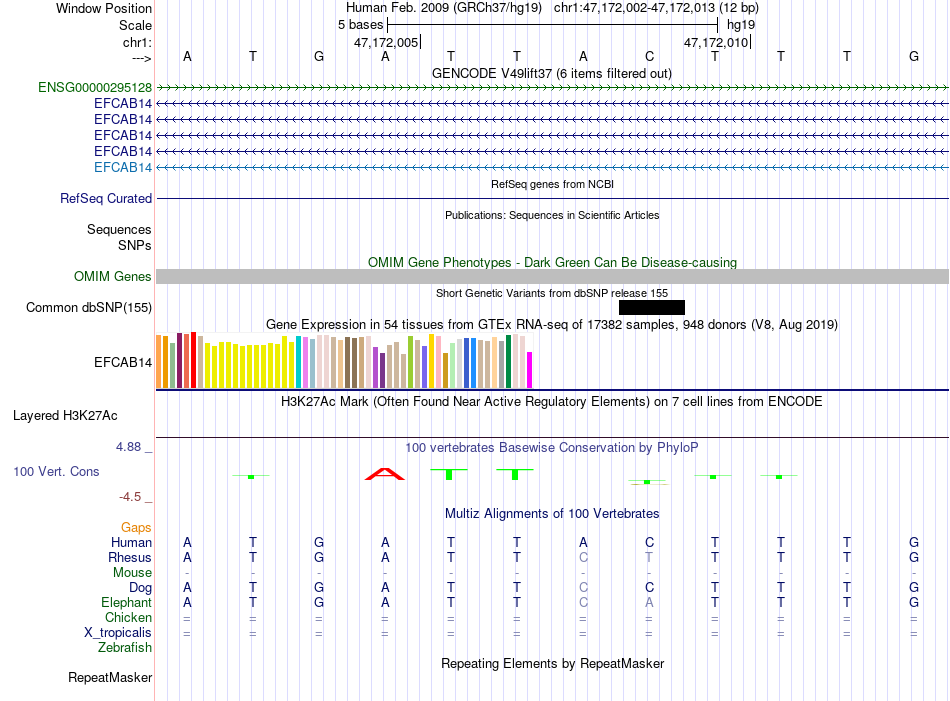Click Gene Expression in 54 tissues title
The height and width of the screenshot is (701, 950).
(552, 325)
